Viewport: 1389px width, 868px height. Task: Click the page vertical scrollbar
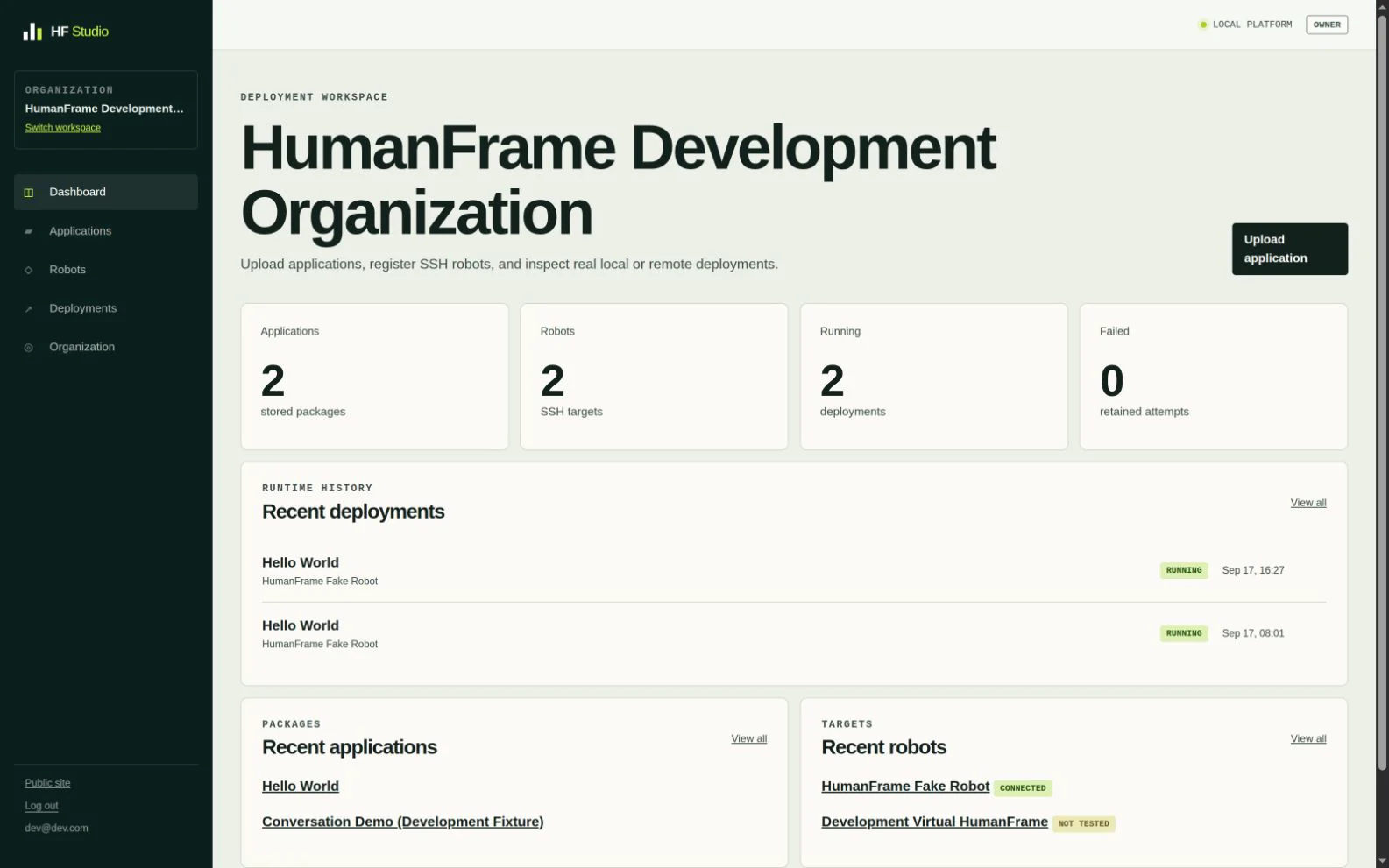point(1382,394)
